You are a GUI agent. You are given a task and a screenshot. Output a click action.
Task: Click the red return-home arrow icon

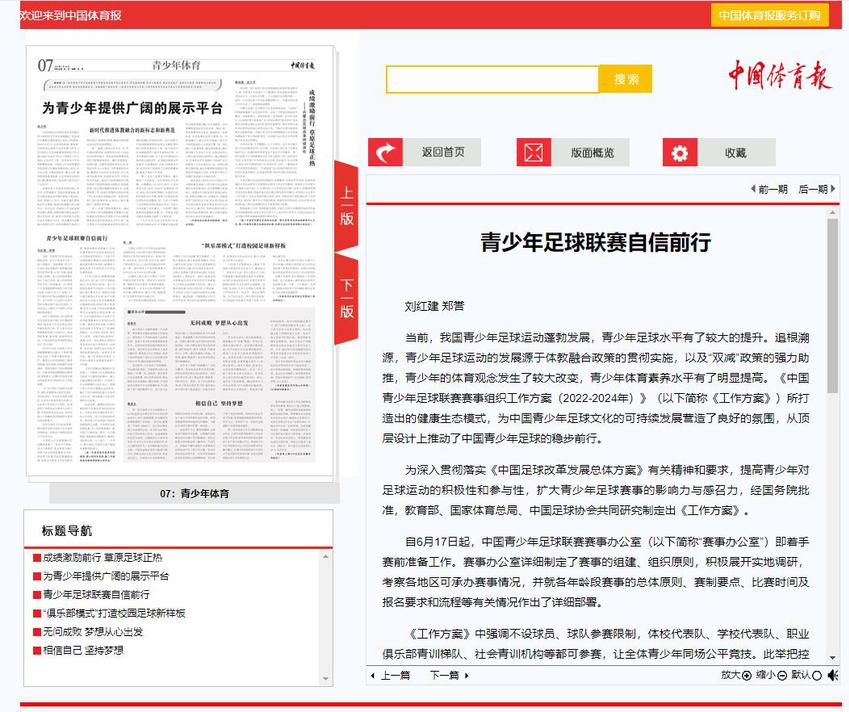385,153
